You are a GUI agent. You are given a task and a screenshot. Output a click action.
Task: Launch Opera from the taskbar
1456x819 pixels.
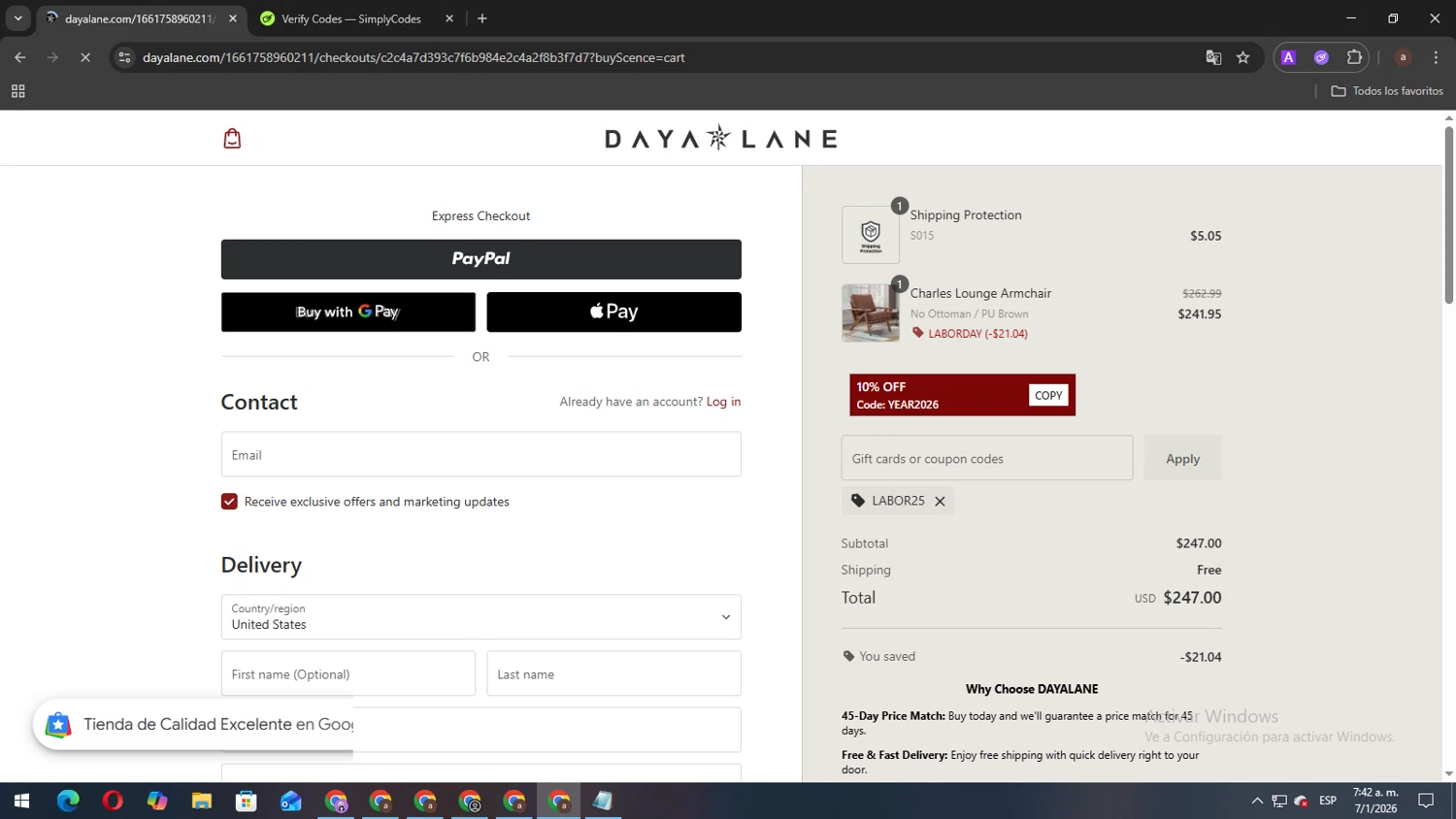[113, 802]
